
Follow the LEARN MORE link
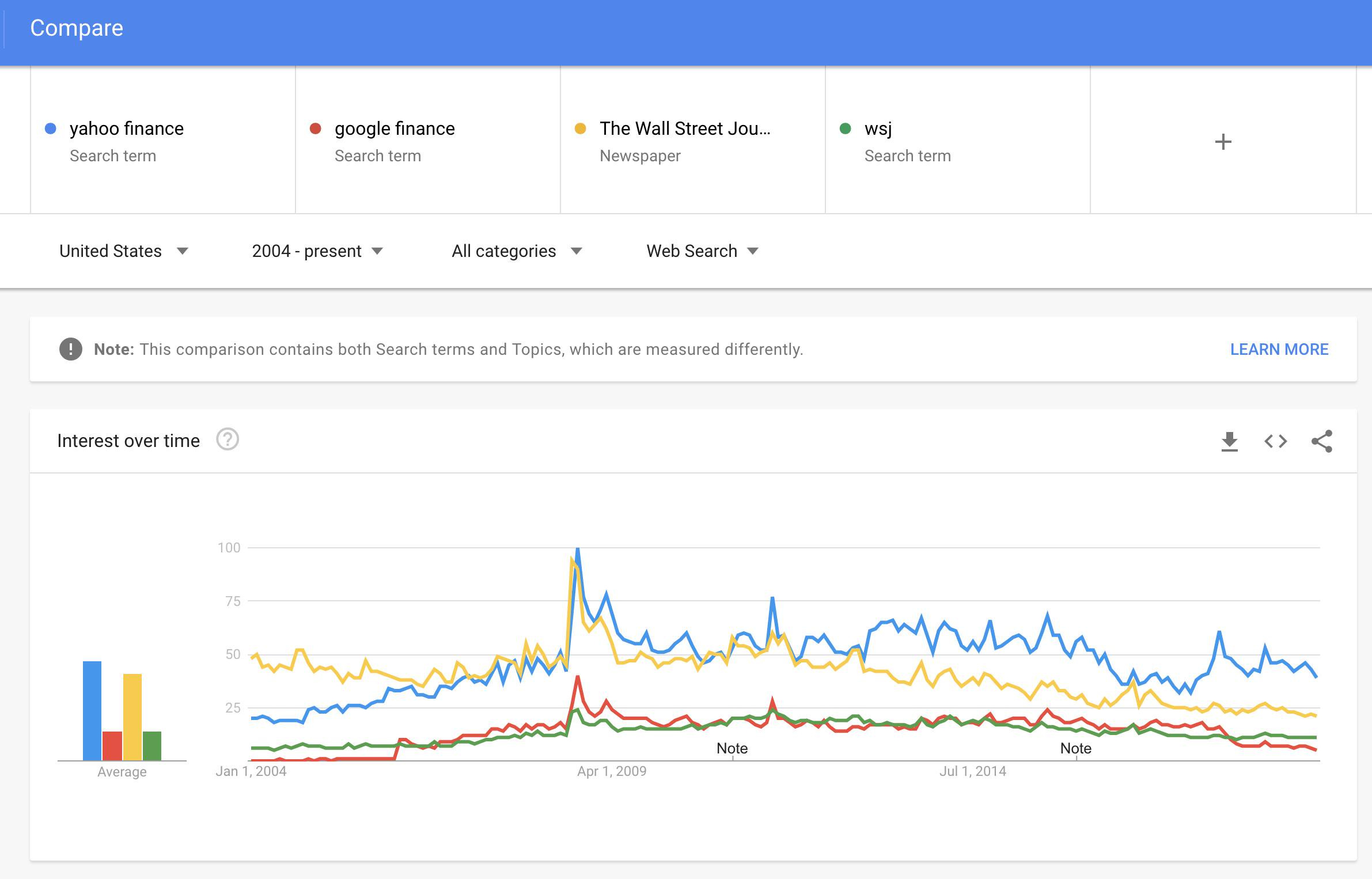[1279, 349]
